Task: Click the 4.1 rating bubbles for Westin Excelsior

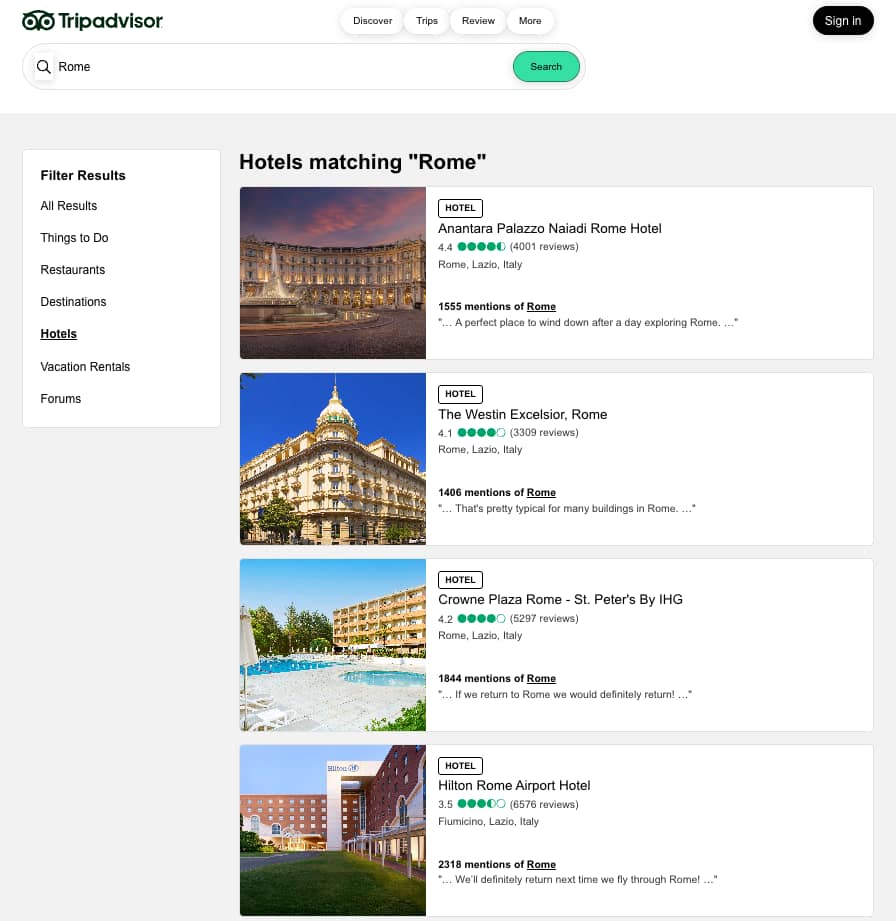Action: [x=481, y=433]
